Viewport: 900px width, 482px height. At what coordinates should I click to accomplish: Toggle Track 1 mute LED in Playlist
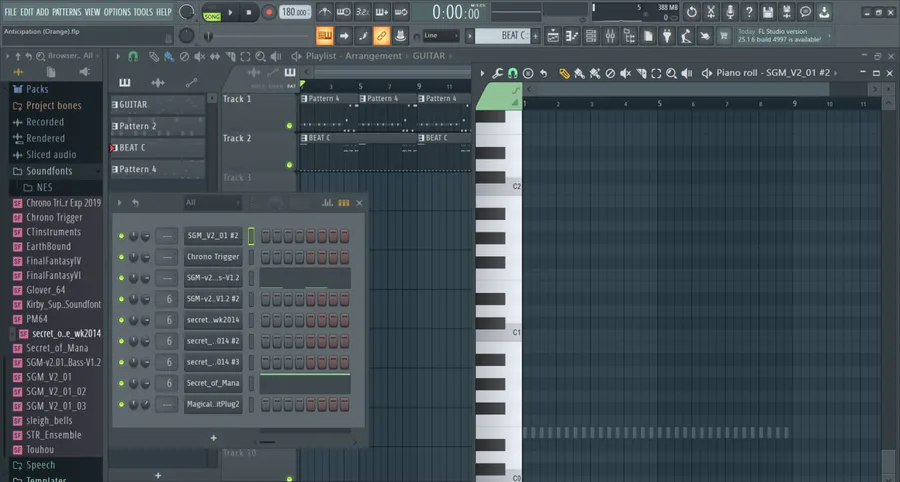[x=289, y=126]
